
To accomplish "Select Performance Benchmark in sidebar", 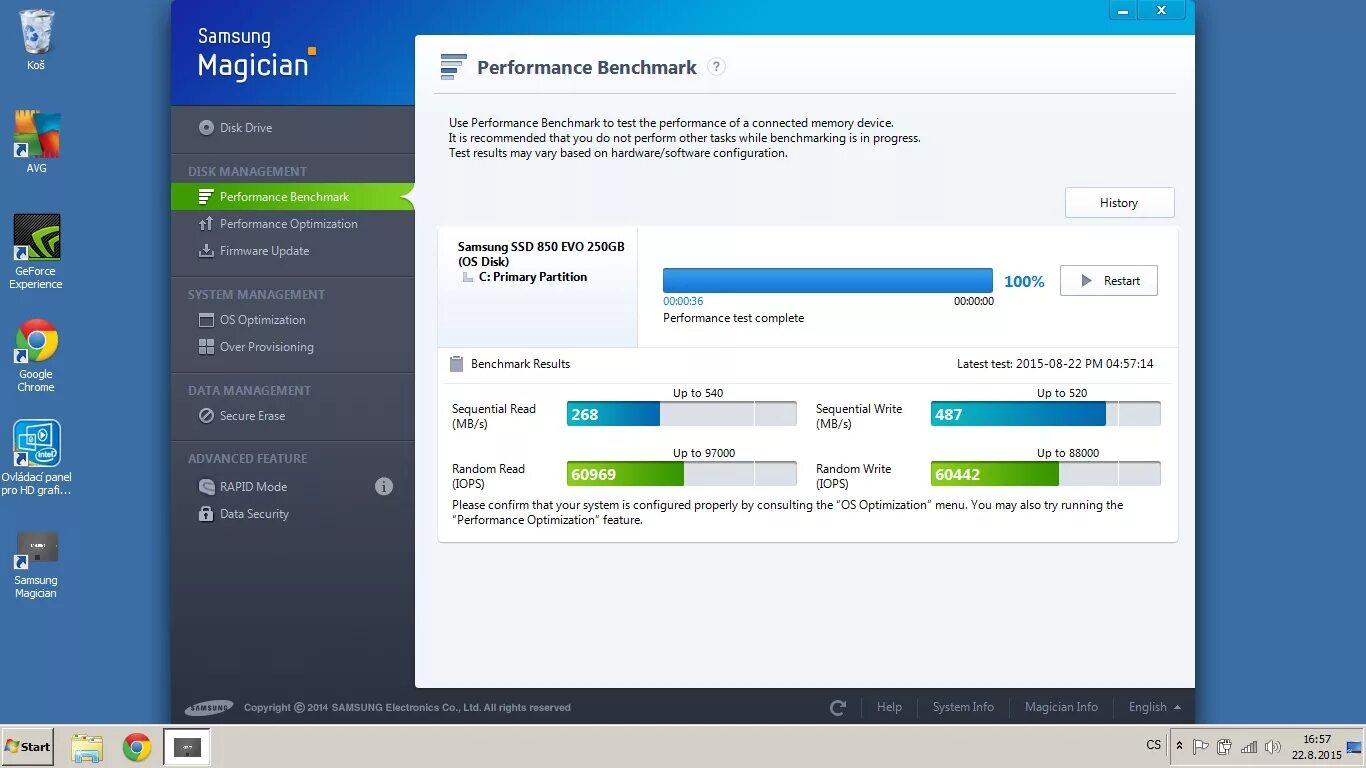I will click(292, 197).
